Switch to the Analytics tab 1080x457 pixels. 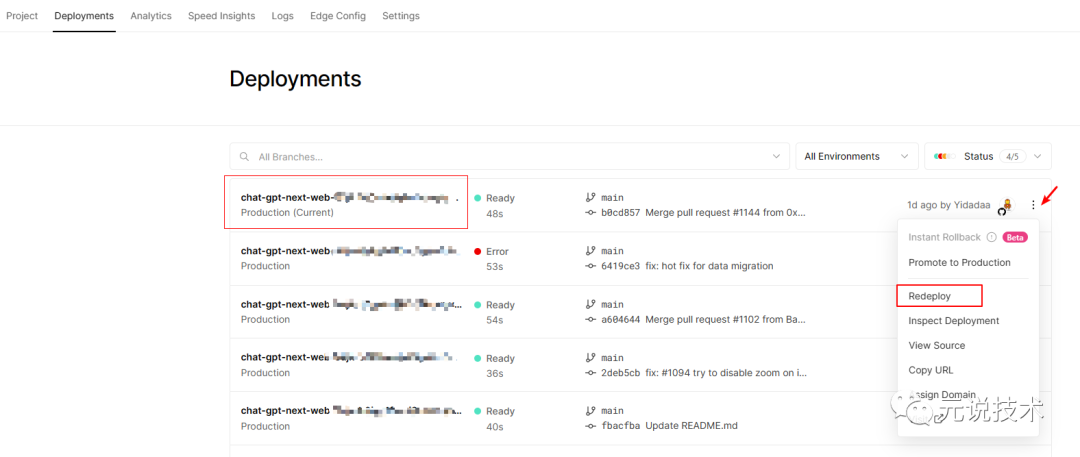[x=151, y=16]
